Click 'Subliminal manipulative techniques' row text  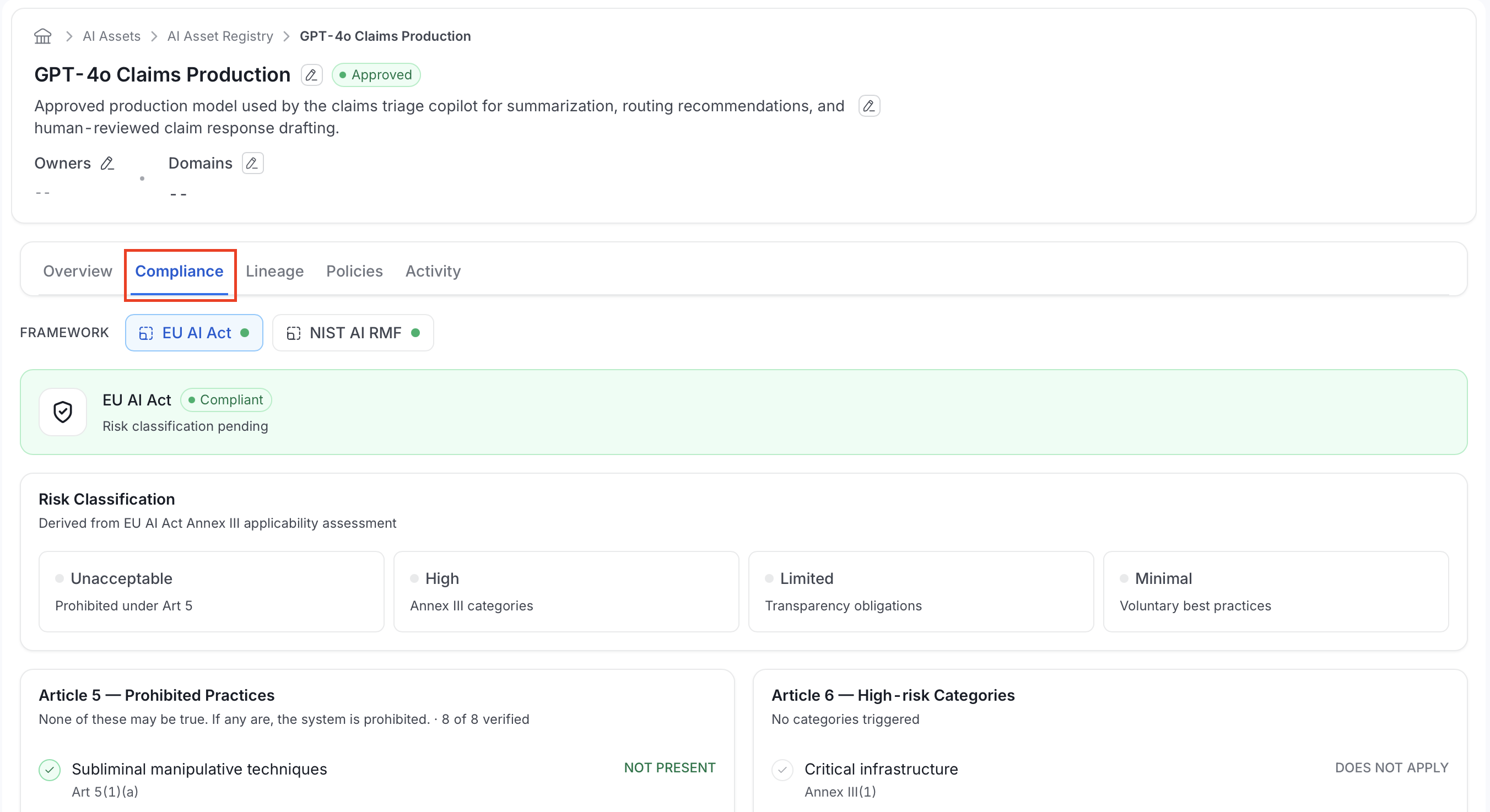pos(199,770)
